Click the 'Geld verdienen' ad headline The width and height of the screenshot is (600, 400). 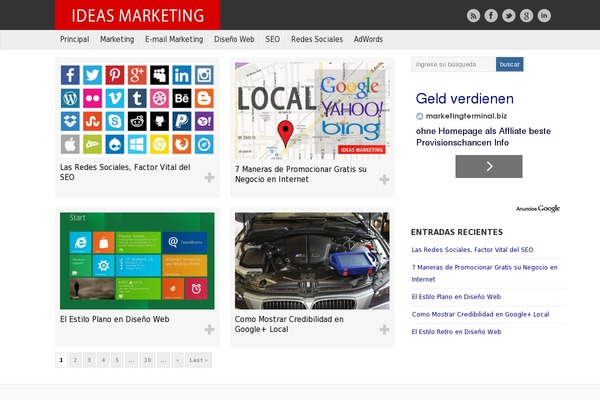pos(465,99)
